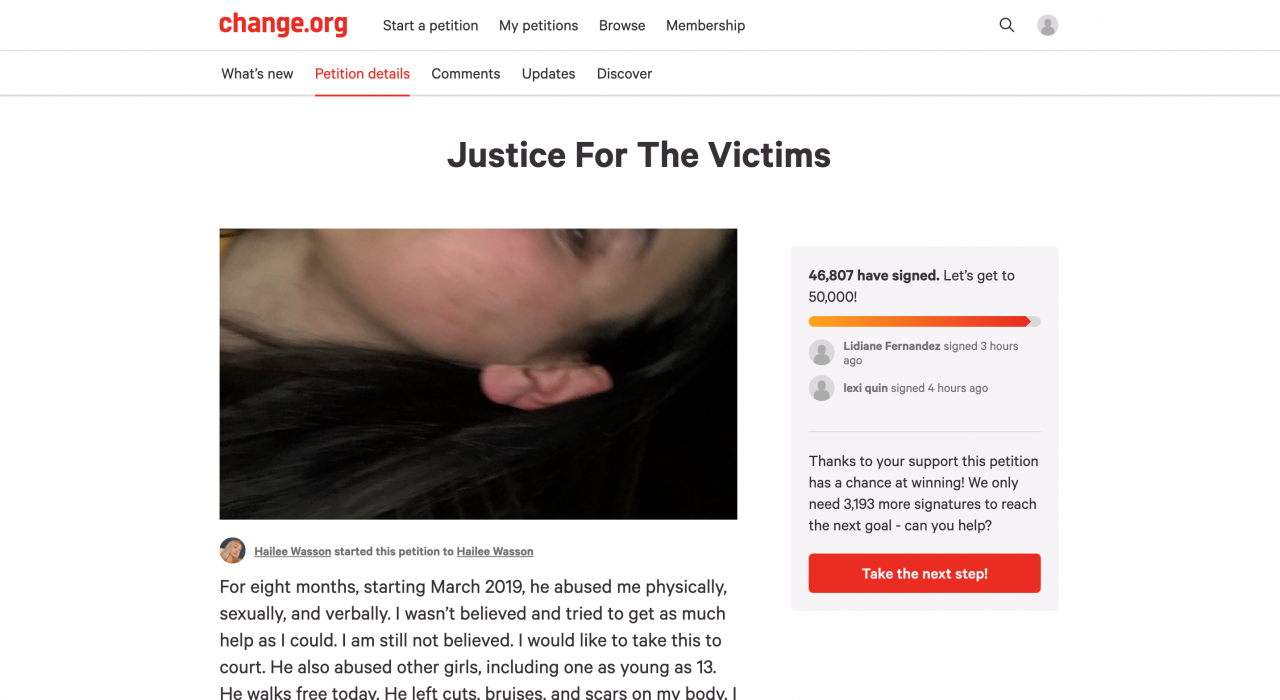This screenshot has width=1280, height=700.
Task: Open petition recipient Hailee Wasson link
Action: pyautogui.click(x=495, y=551)
